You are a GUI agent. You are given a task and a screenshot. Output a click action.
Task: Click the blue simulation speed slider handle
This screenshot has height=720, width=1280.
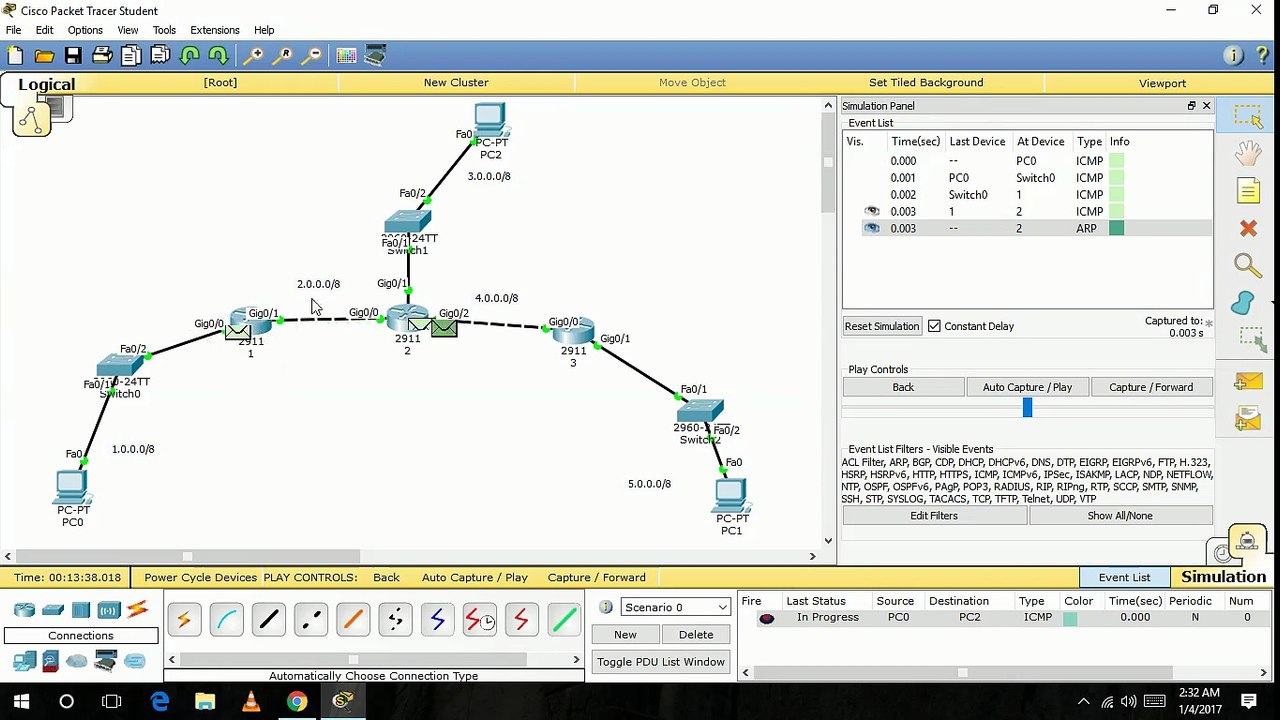(x=1027, y=408)
